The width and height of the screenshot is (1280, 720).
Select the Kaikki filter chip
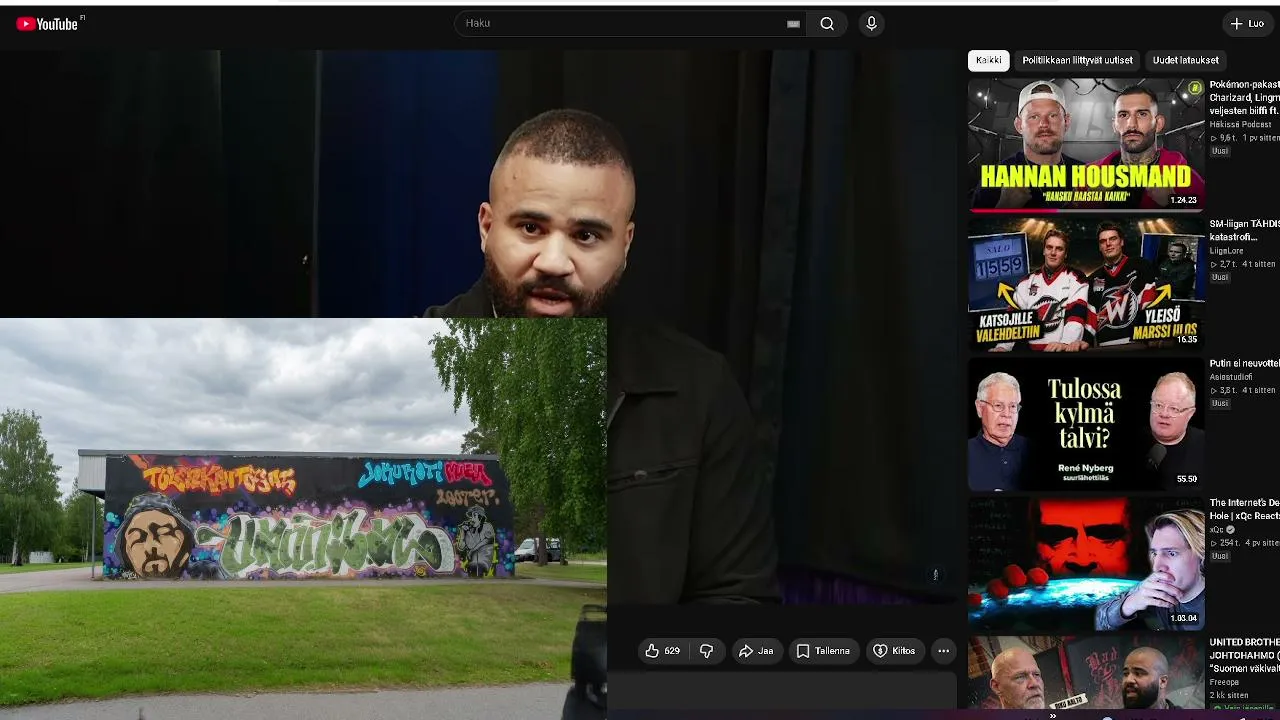[x=988, y=60]
